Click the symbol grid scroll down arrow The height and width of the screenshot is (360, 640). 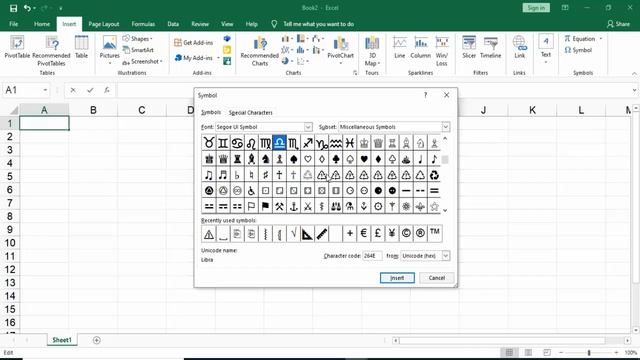coord(445,210)
